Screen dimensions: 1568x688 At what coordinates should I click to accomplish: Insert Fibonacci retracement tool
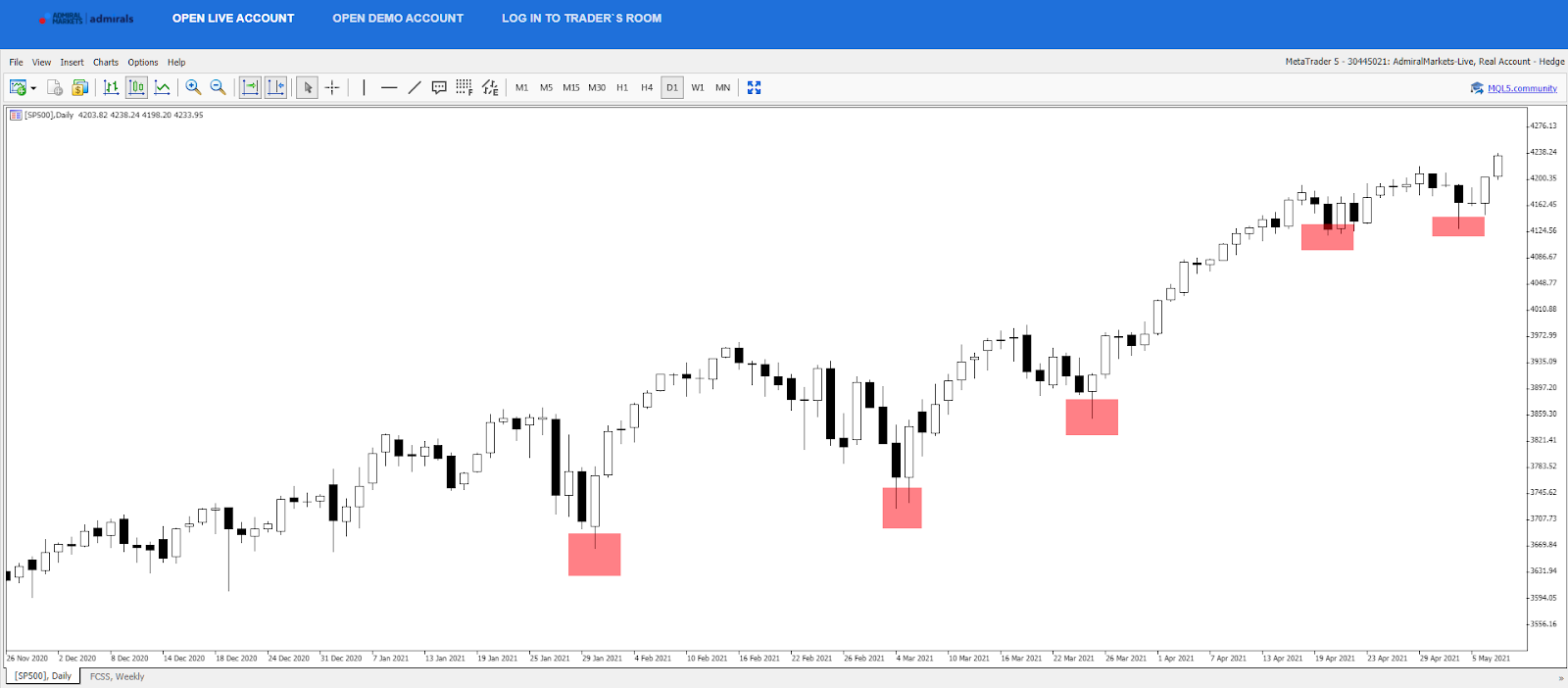pos(465,87)
